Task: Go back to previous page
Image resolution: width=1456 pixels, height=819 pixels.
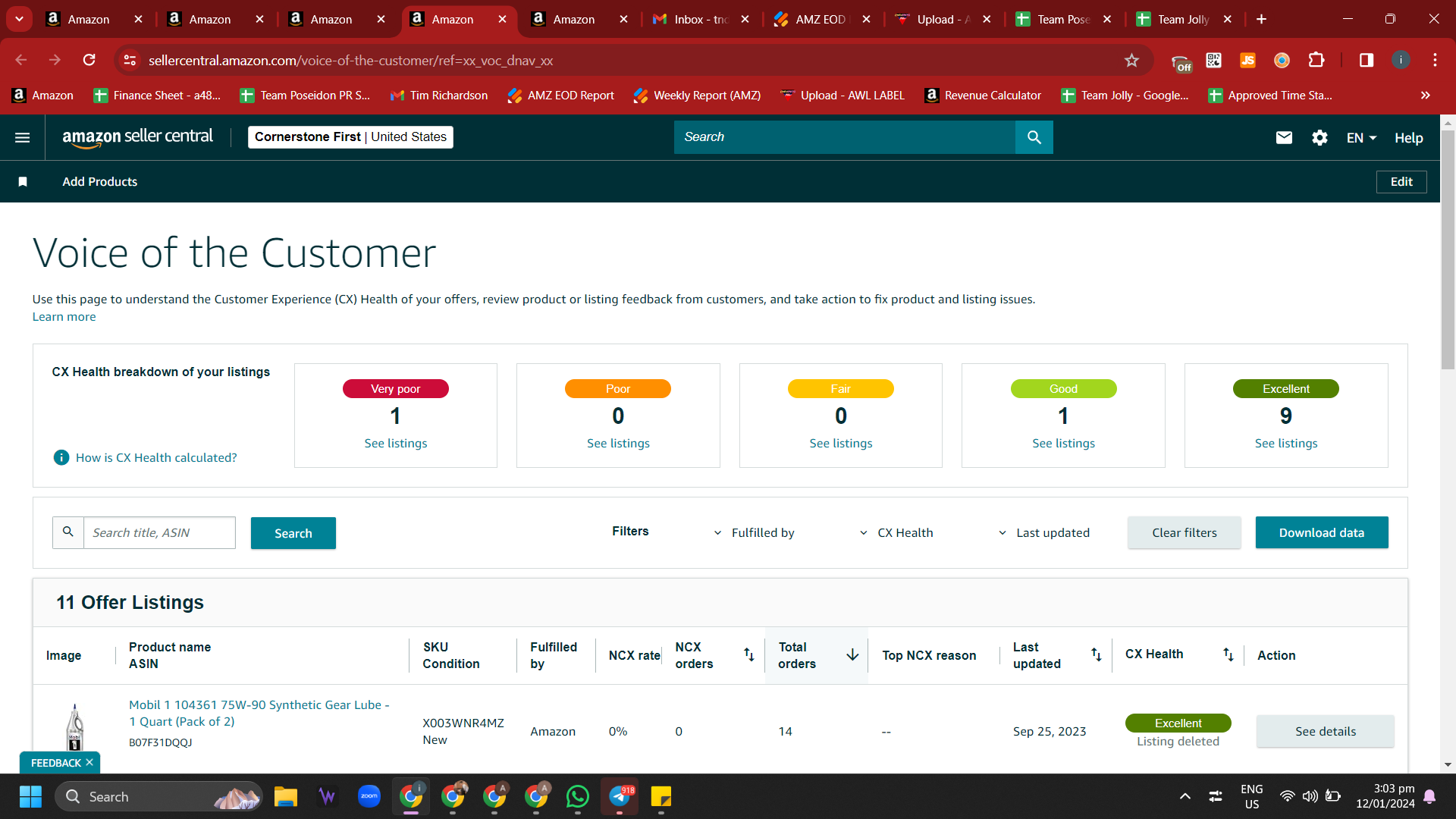Action: tap(21, 60)
